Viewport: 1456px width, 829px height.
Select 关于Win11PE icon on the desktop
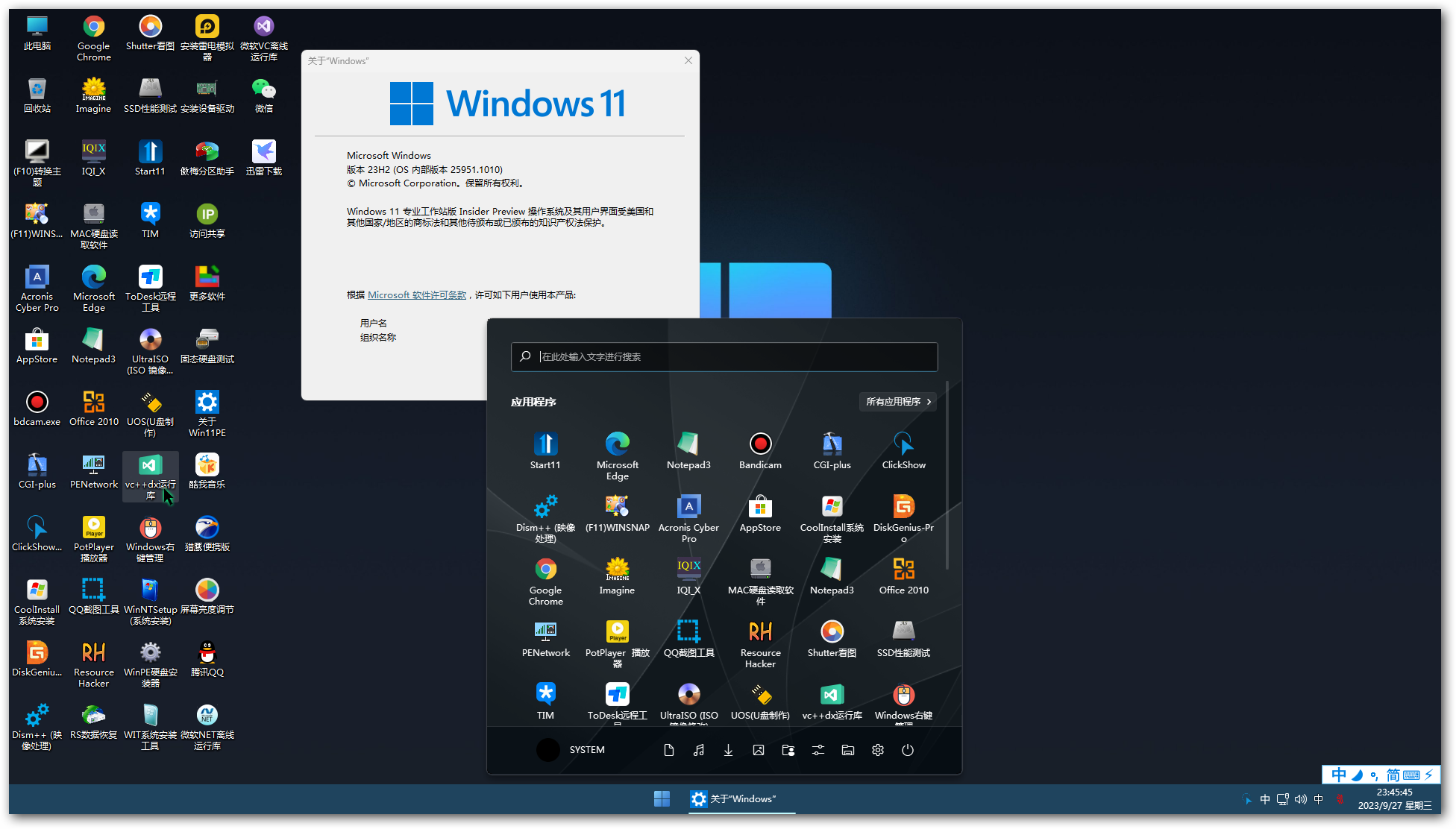[x=207, y=414]
